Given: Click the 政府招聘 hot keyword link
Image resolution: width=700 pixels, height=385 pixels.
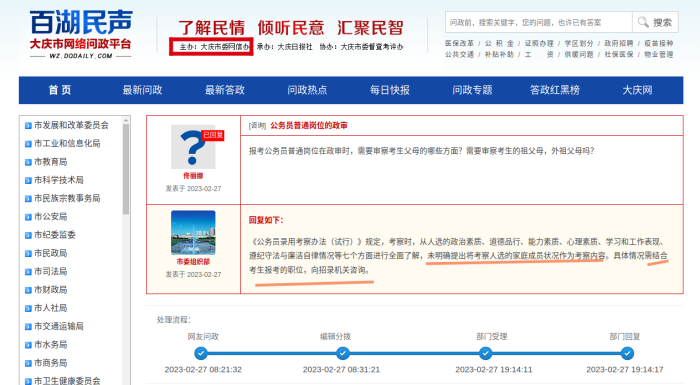Looking at the screenshot, I should (x=619, y=43).
